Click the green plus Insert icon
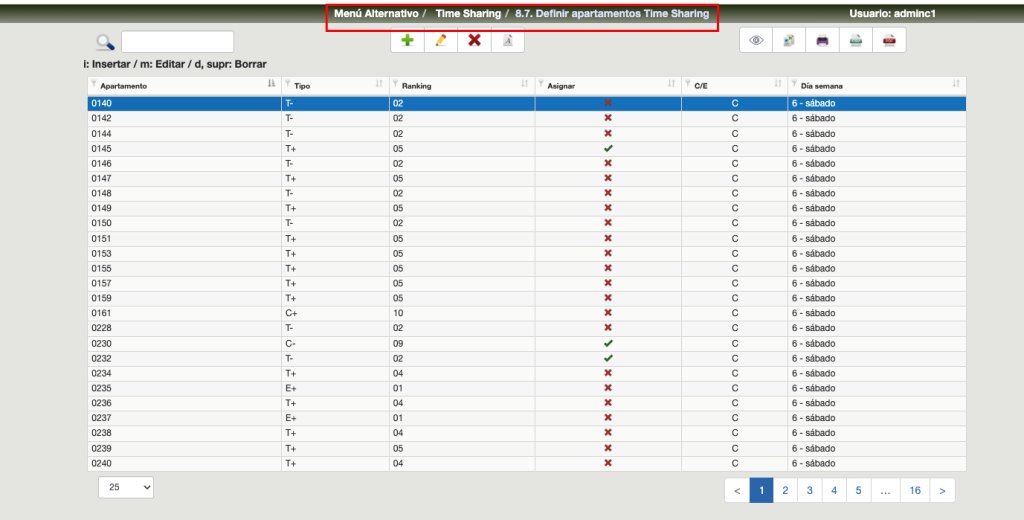 [407, 40]
